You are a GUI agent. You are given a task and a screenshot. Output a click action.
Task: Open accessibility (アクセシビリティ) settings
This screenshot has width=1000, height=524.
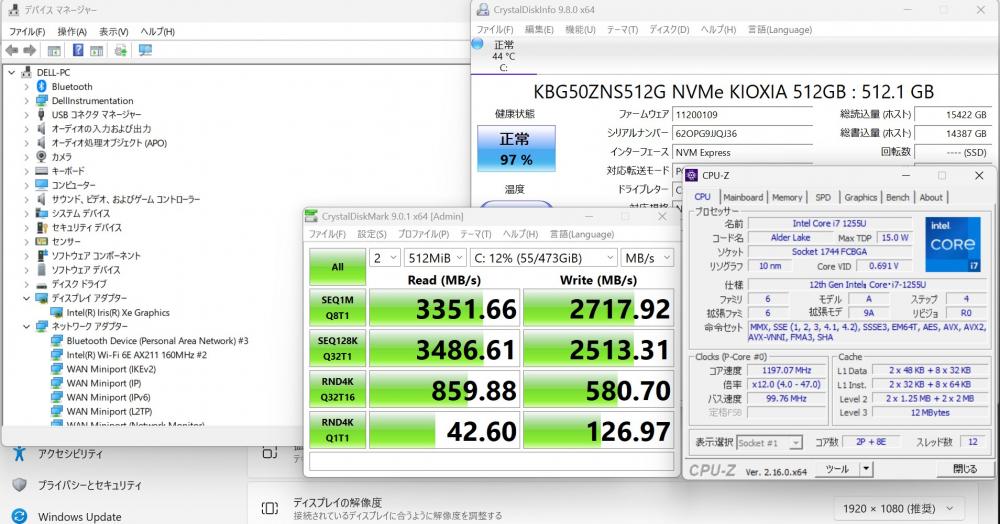click(70, 454)
